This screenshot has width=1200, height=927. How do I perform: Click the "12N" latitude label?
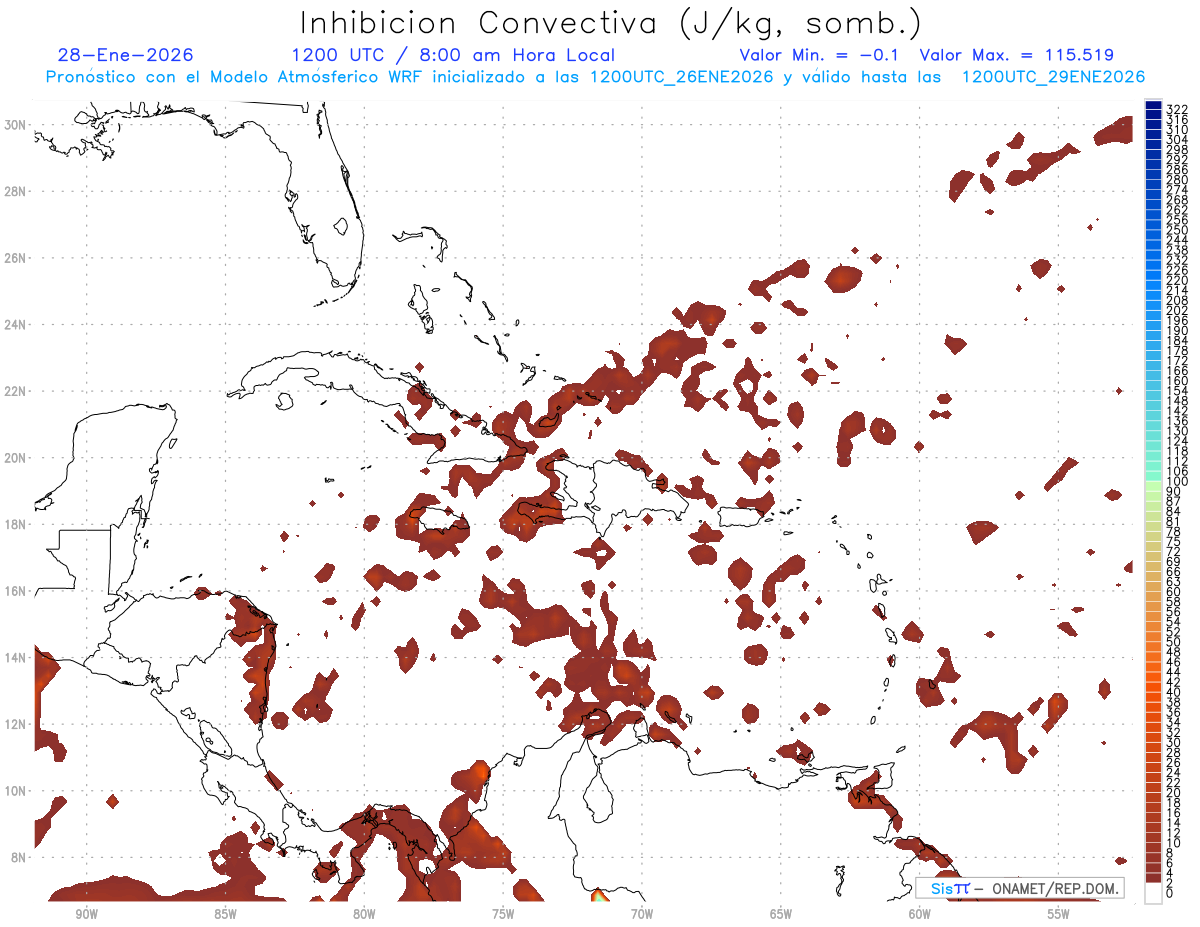(x=16, y=724)
